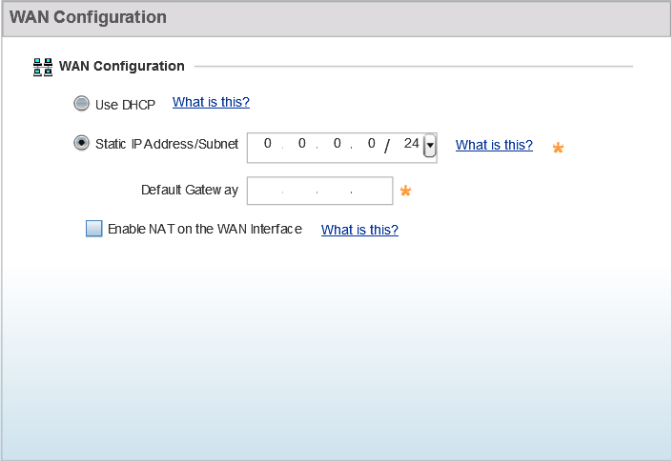This screenshot has width=671, height=461.
Task: Open 'What is this?' link beside Enable NAT
Action: (360, 230)
